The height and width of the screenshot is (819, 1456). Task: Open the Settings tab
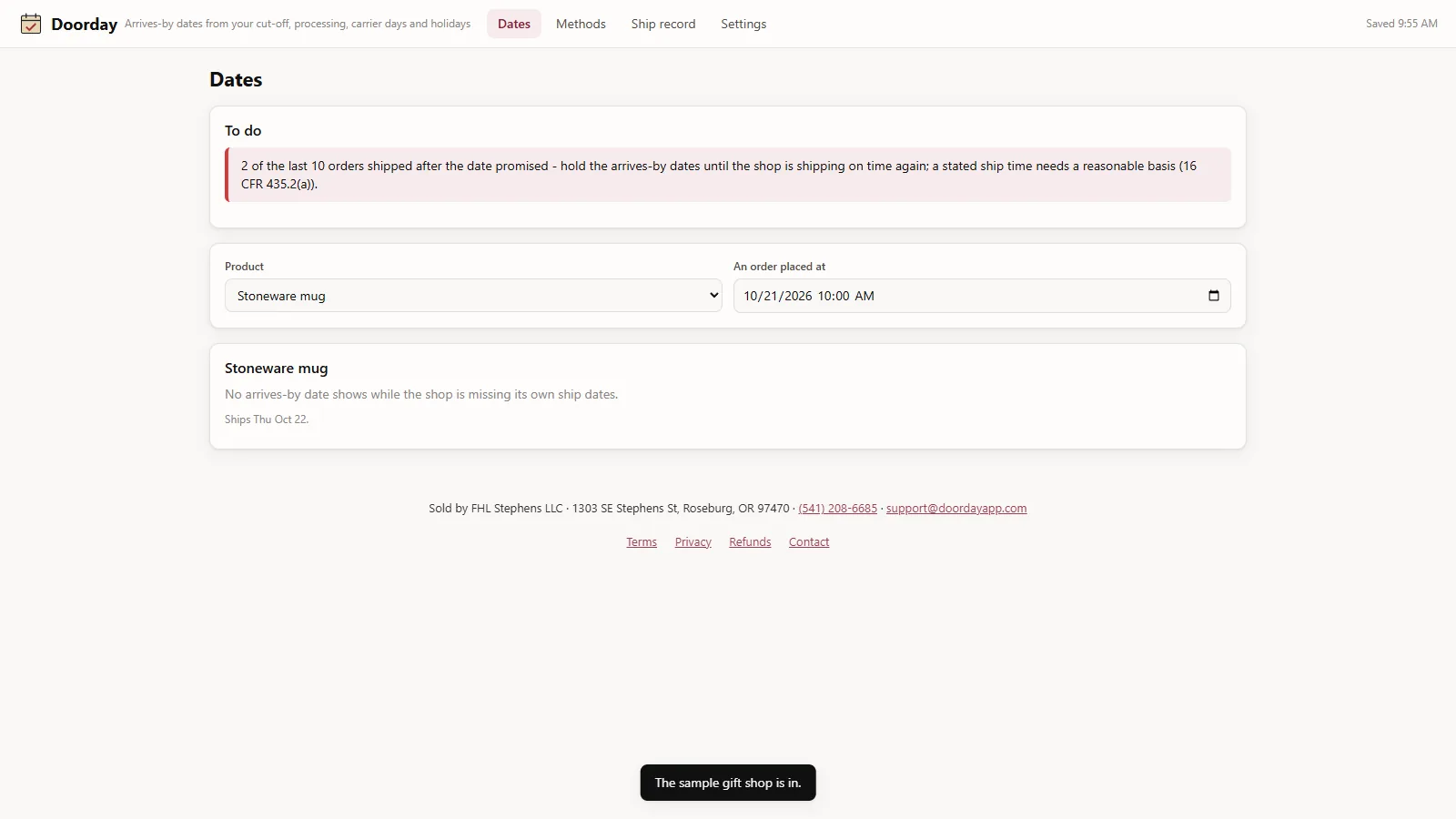coord(743,24)
